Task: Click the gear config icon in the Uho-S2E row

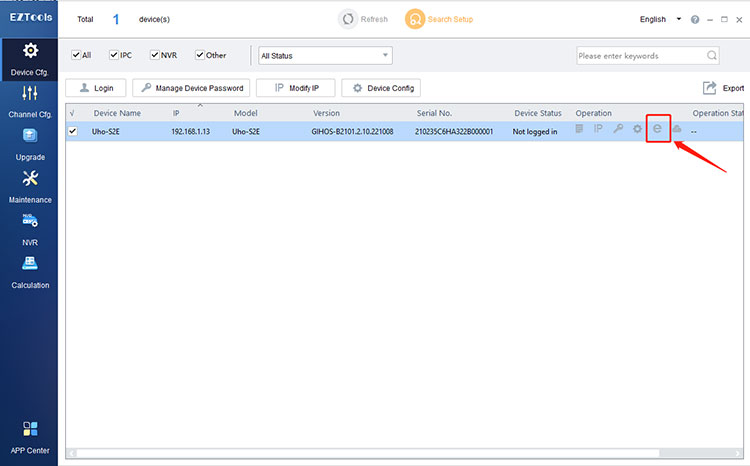Action: coord(637,129)
